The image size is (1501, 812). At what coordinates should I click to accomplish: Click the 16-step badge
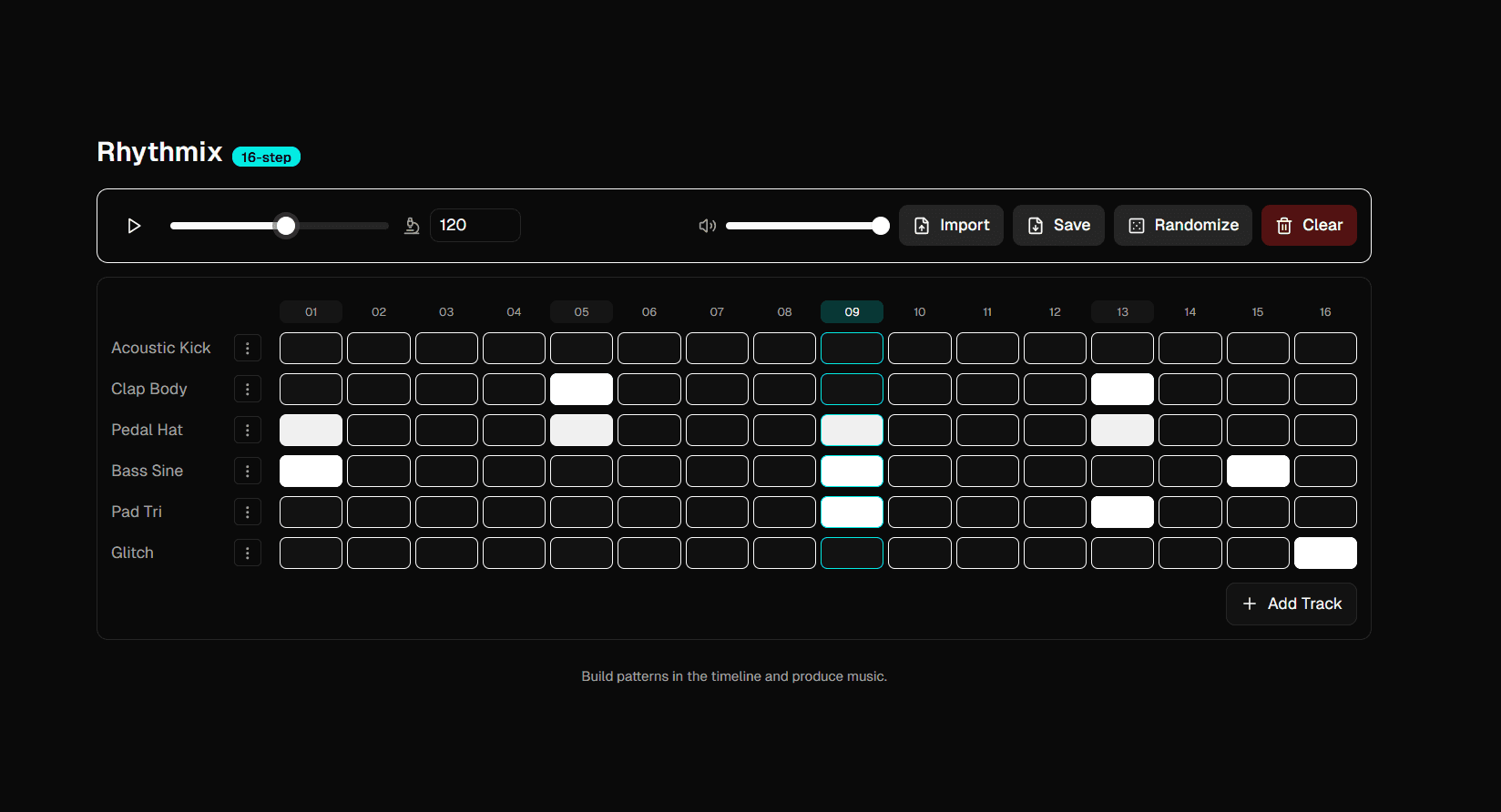[x=266, y=157]
